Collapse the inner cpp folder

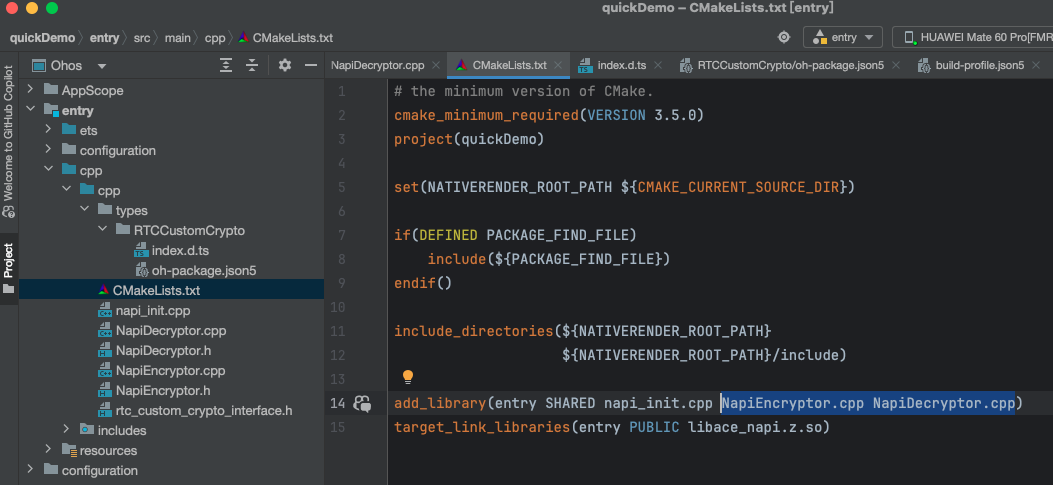pyautogui.click(x=66, y=189)
